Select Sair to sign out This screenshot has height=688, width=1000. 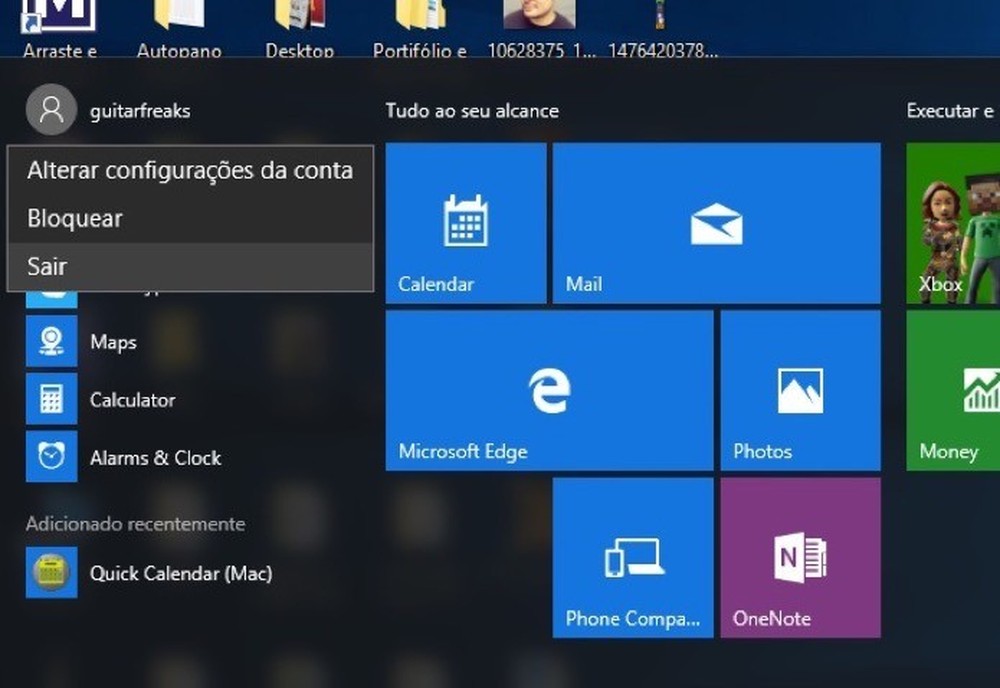(44, 266)
